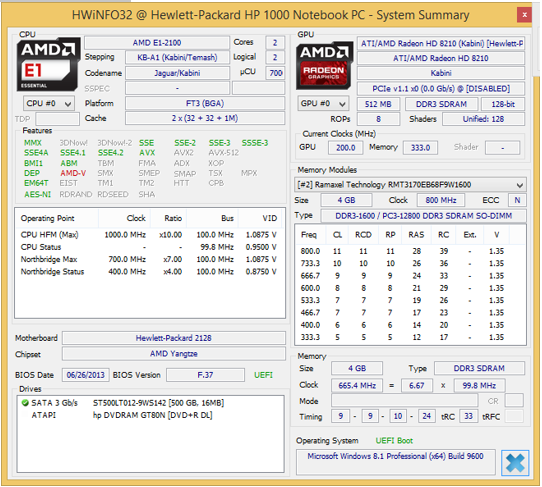Click the memory clock 665.4 MHz field
542x487 pixels.
[x=357, y=386]
